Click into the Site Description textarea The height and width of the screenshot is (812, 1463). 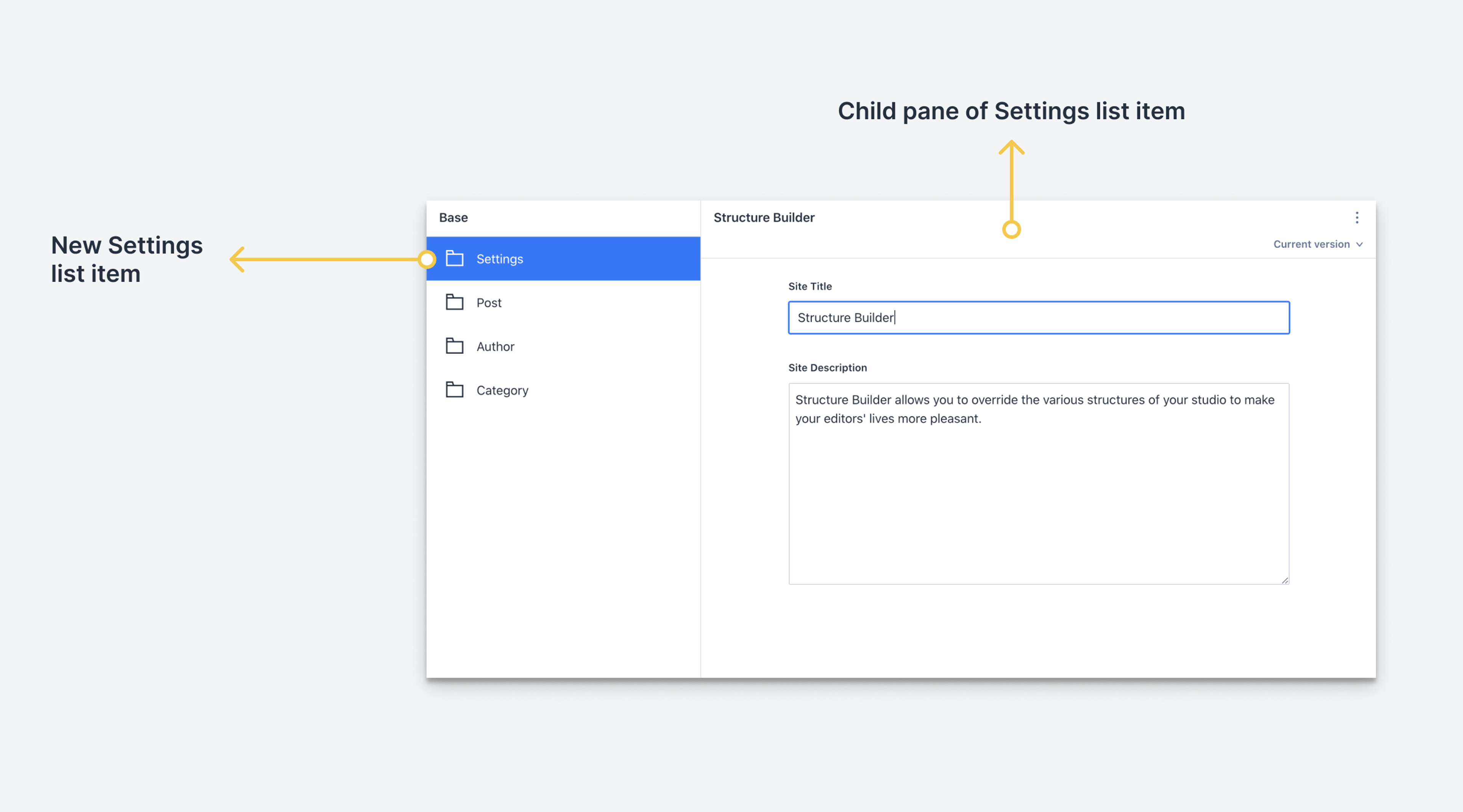1038,494
